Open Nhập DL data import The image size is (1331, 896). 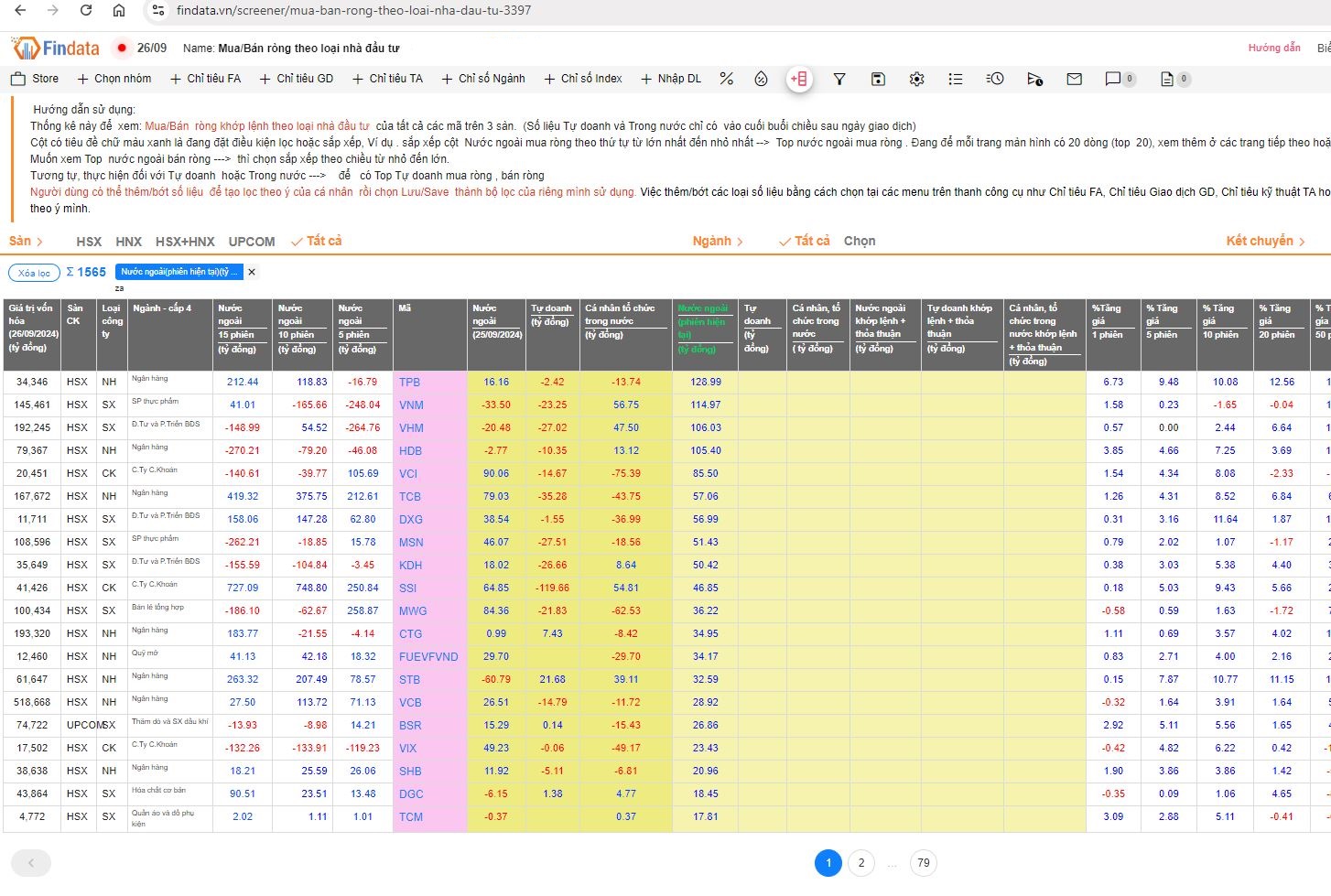point(671,79)
